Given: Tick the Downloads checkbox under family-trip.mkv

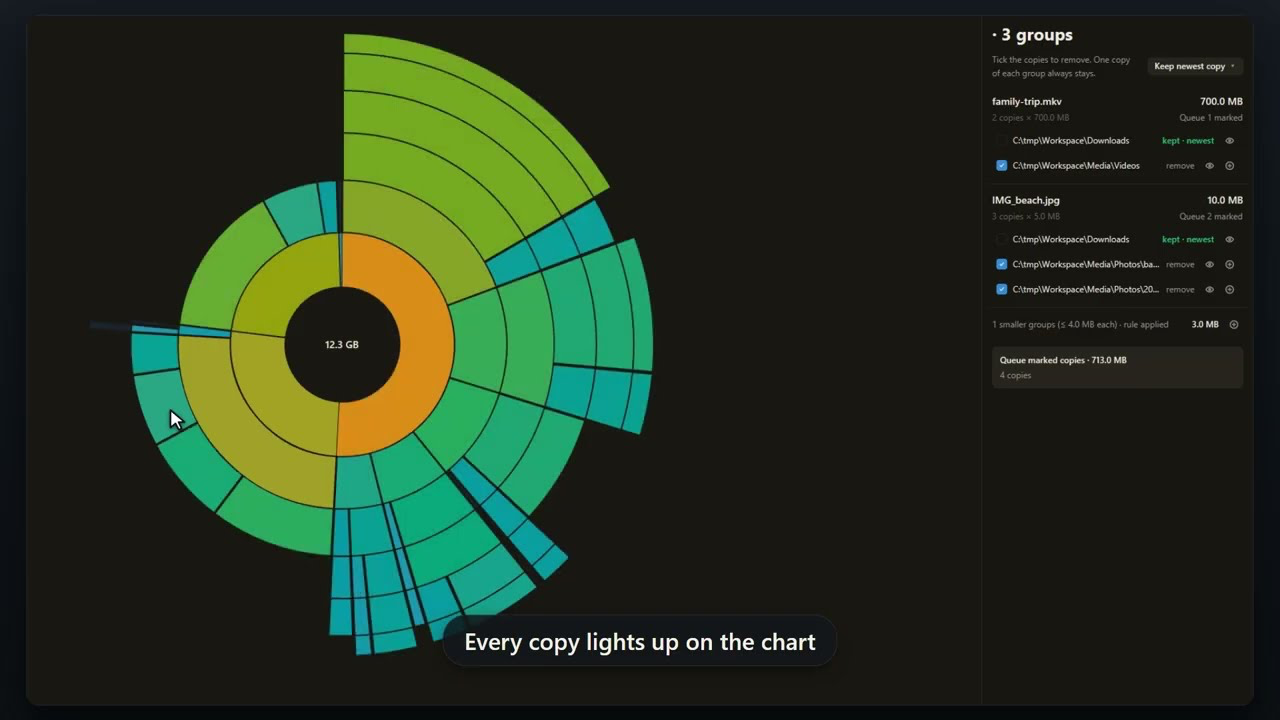Looking at the screenshot, I should pos(1001,141).
